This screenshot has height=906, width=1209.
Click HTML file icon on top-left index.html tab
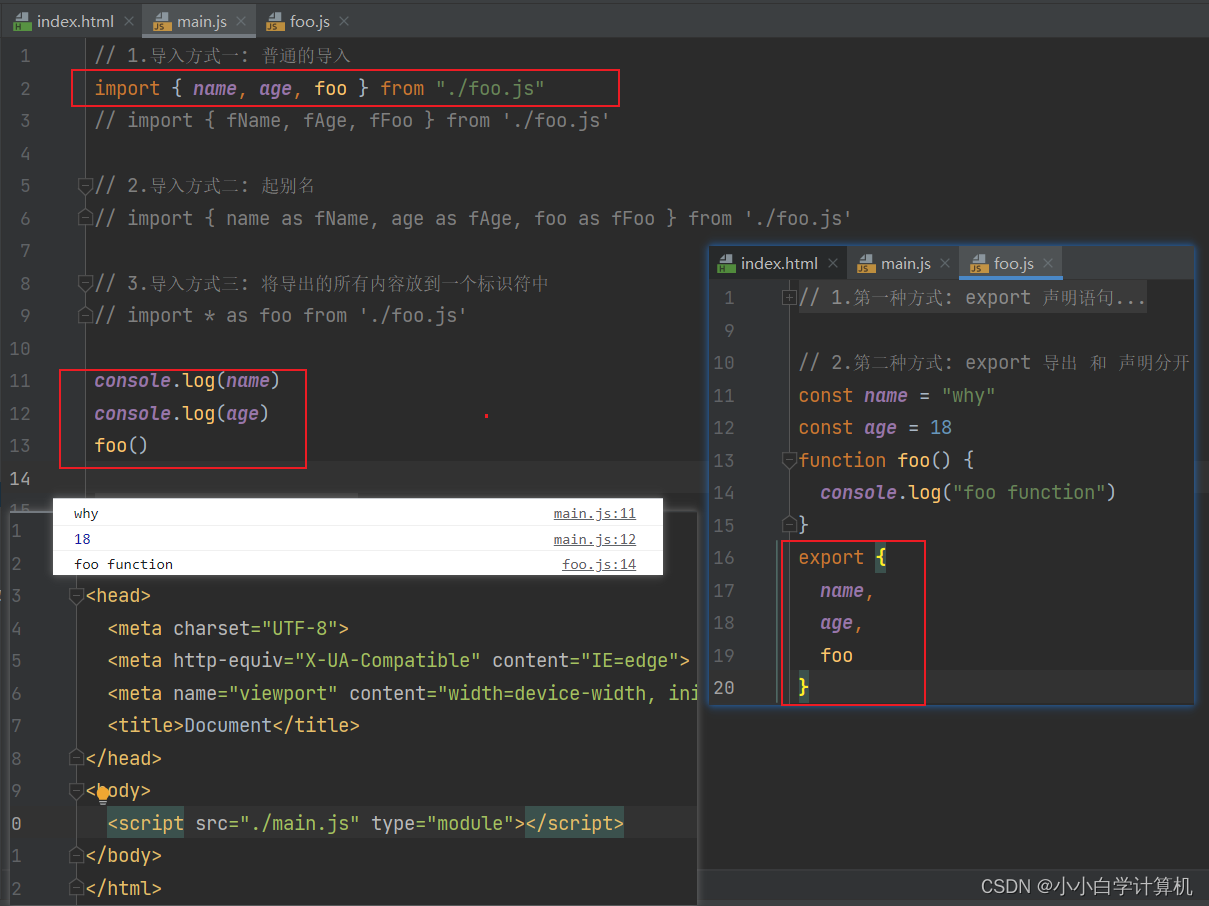point(20,21)
